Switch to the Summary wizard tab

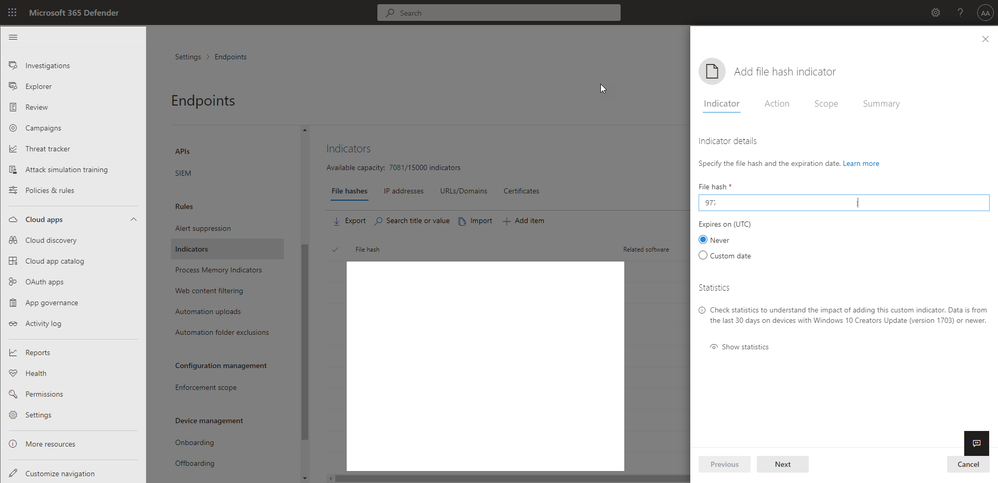tap(881, 104)
